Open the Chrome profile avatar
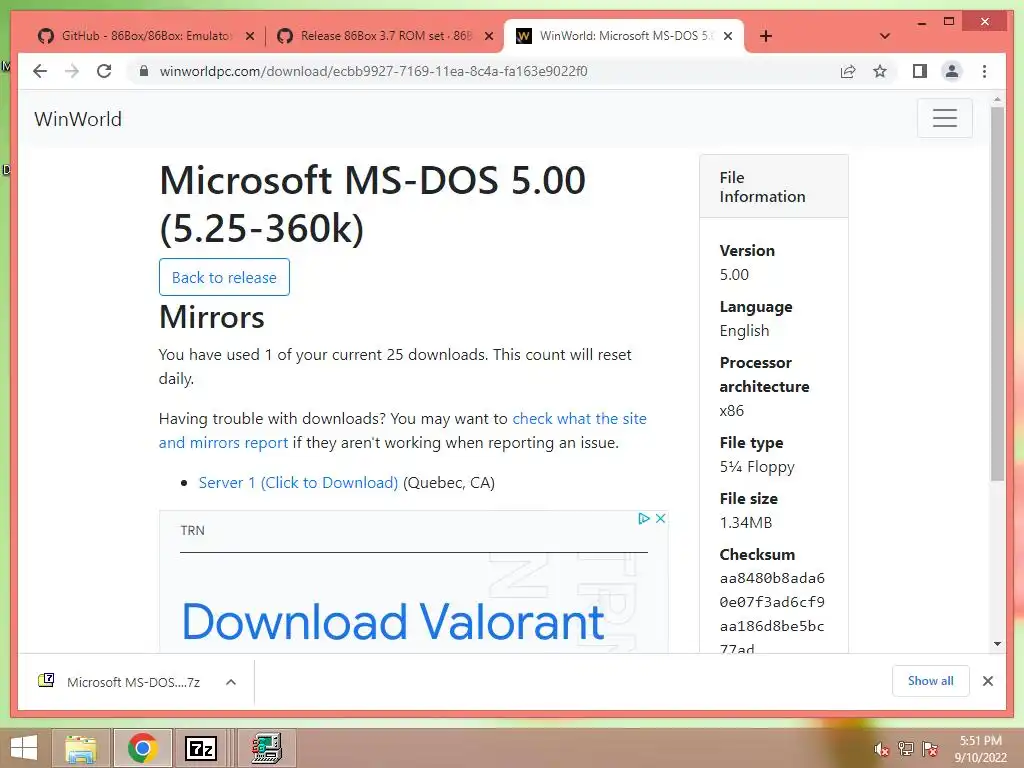This screenshot has width=1024, height=768. tap(952, 71)
